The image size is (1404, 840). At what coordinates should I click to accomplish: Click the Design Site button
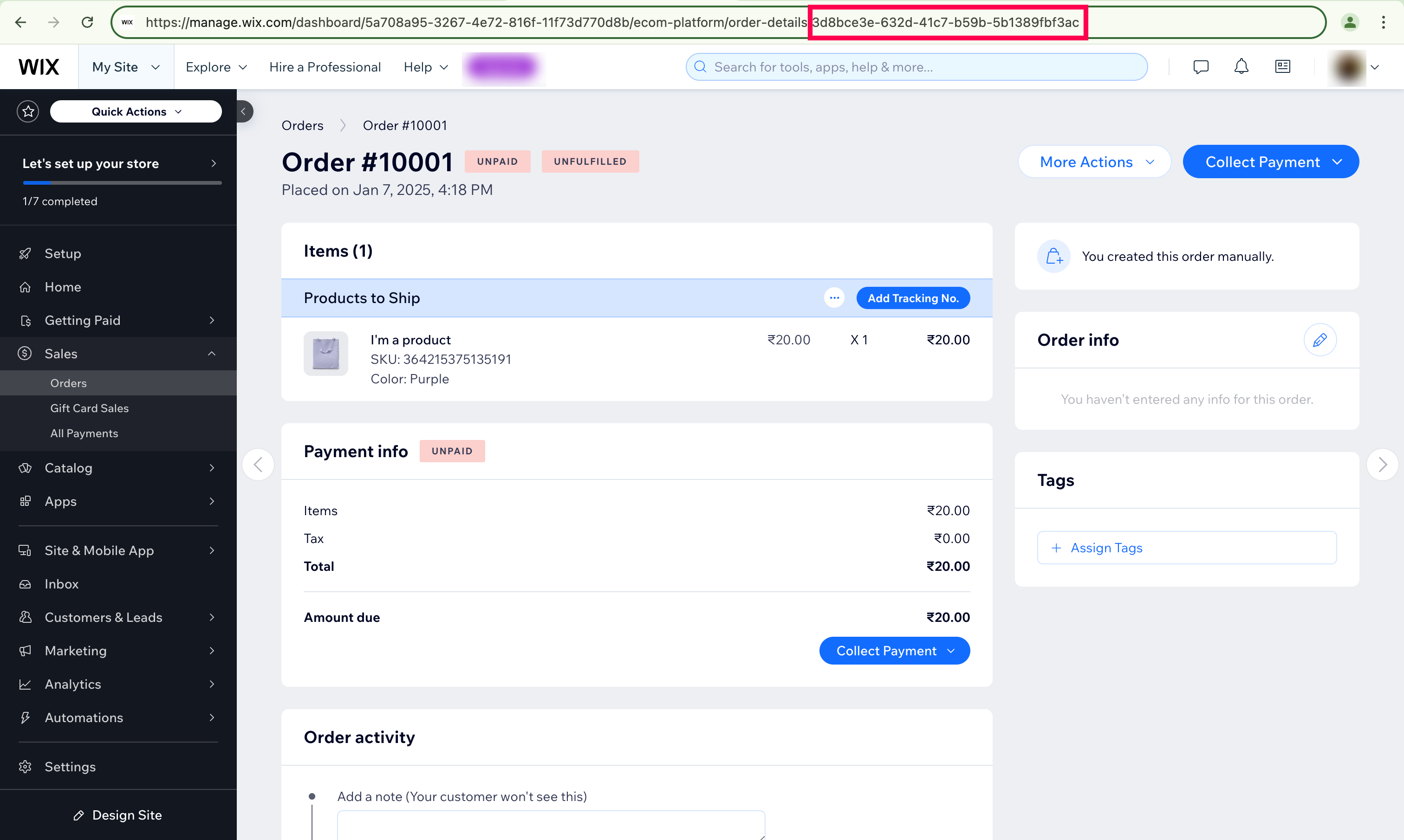118,814
